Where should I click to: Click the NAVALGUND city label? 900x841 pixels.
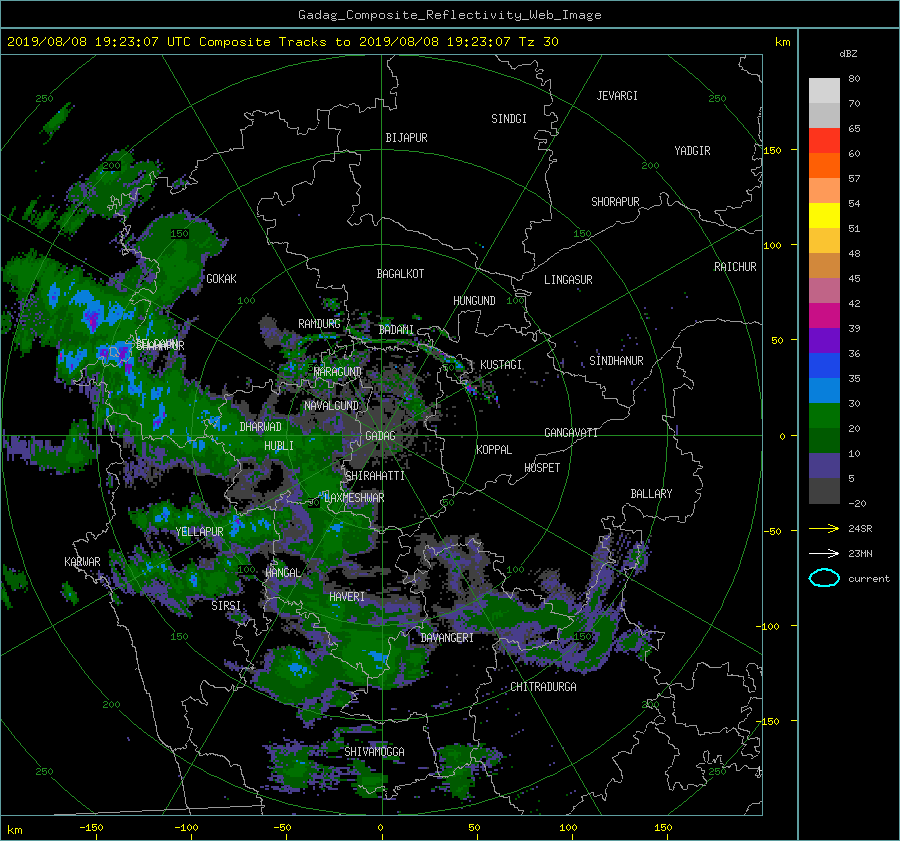331,406
